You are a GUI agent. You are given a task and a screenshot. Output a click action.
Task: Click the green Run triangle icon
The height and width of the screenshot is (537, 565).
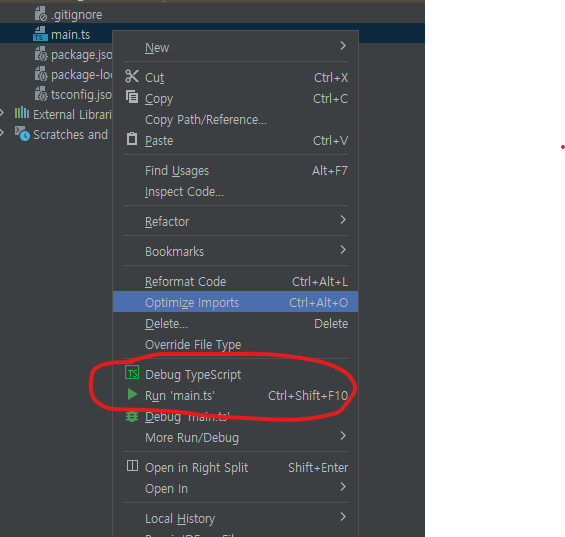[x=132, y=394]
